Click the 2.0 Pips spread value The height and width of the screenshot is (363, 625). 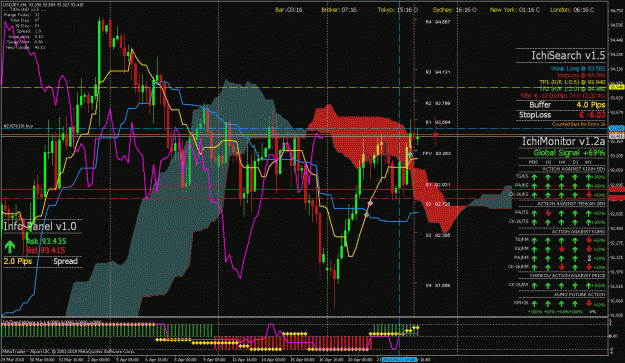(18, 261)
